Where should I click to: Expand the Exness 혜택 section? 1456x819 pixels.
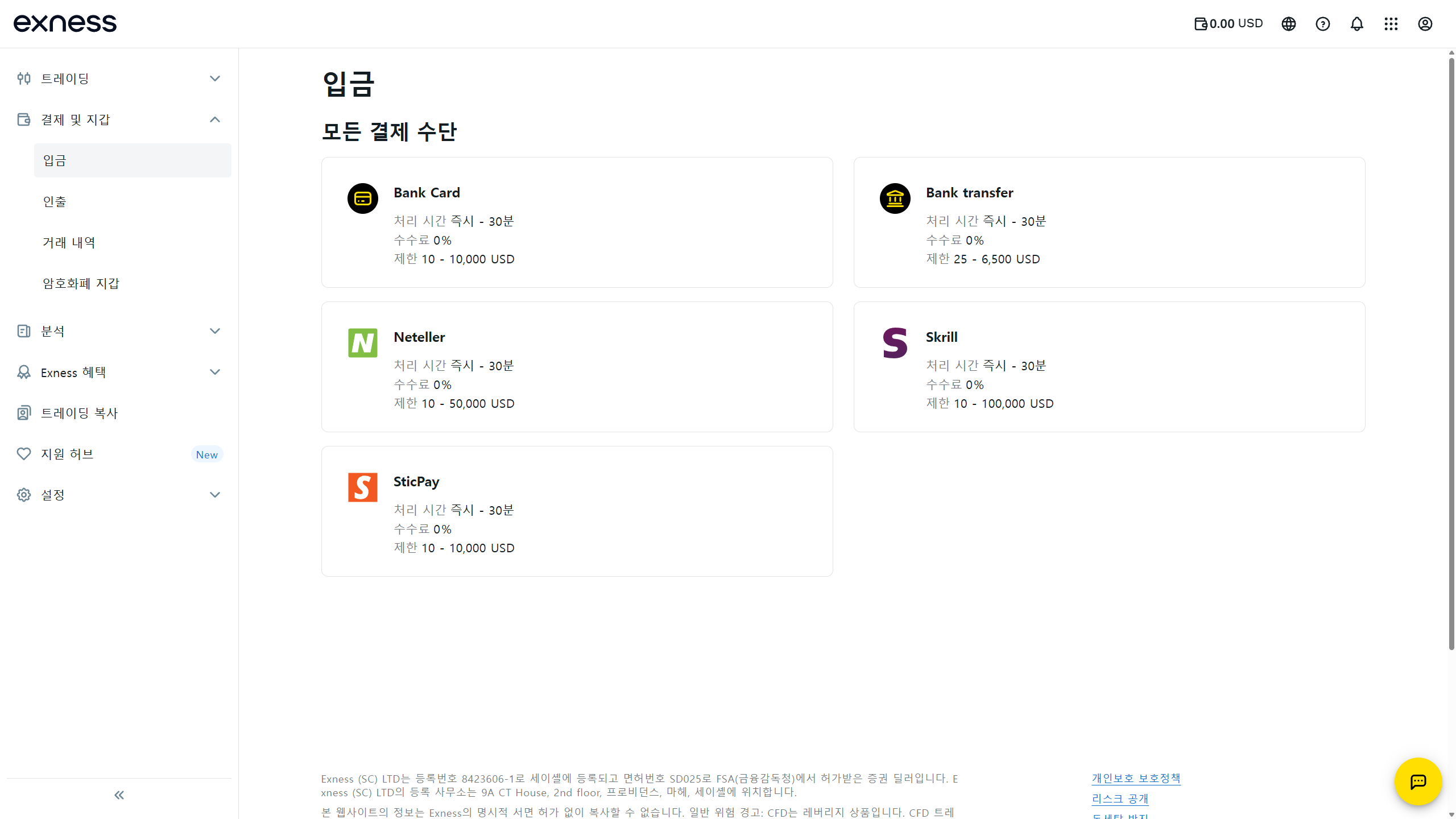[119, 372]
